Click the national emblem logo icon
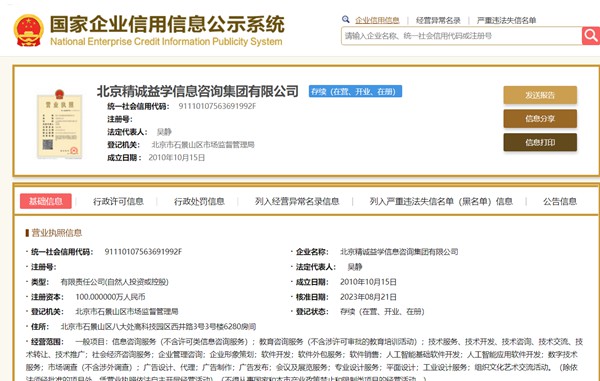The height and width of the screenshot is (381, 600). tap(29, 30)
